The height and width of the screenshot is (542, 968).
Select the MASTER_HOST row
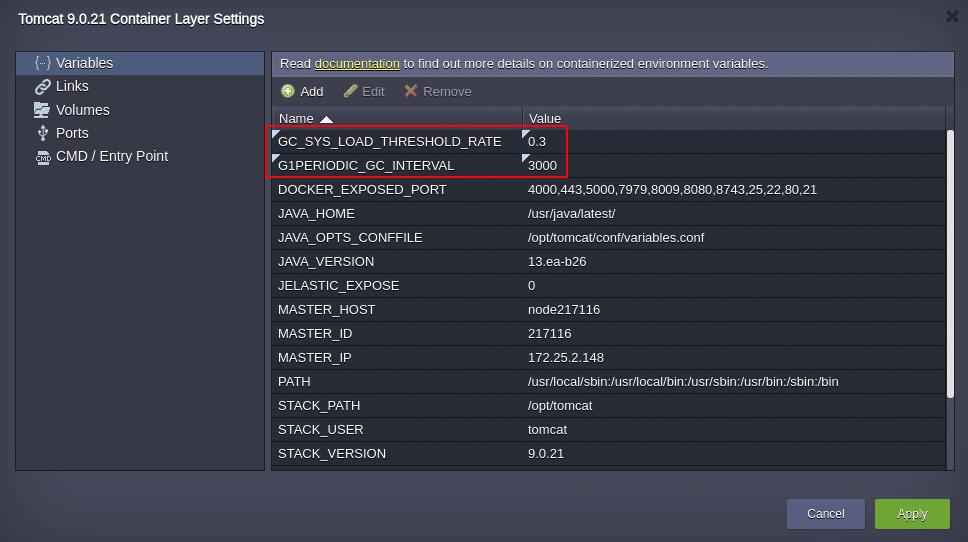tap(609, 310)
